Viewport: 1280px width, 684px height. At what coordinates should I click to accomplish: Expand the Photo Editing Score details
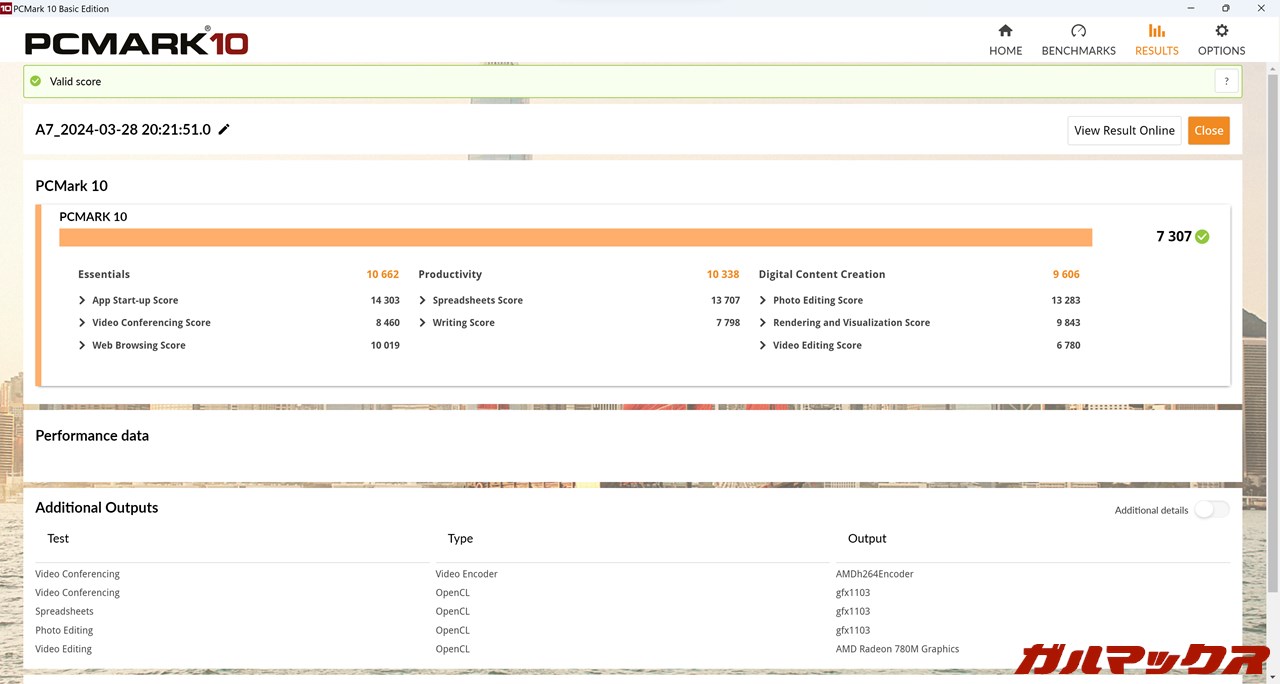pos(763,300)
